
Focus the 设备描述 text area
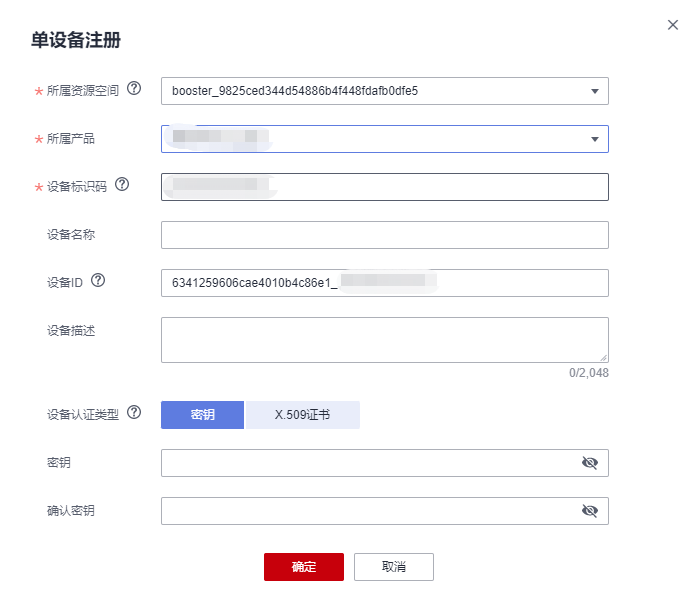[385, 340]
